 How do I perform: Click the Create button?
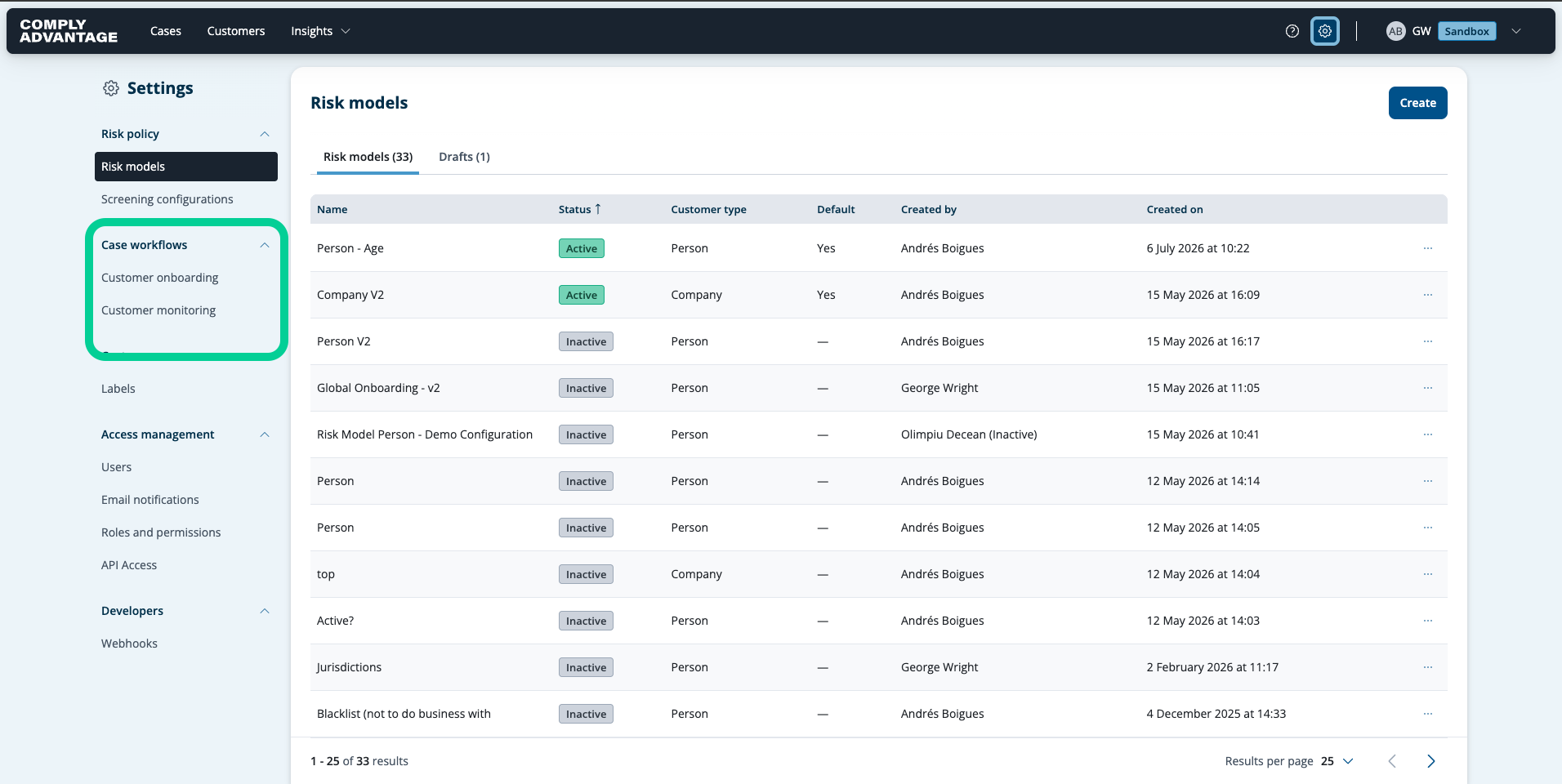coord(1417,103)
